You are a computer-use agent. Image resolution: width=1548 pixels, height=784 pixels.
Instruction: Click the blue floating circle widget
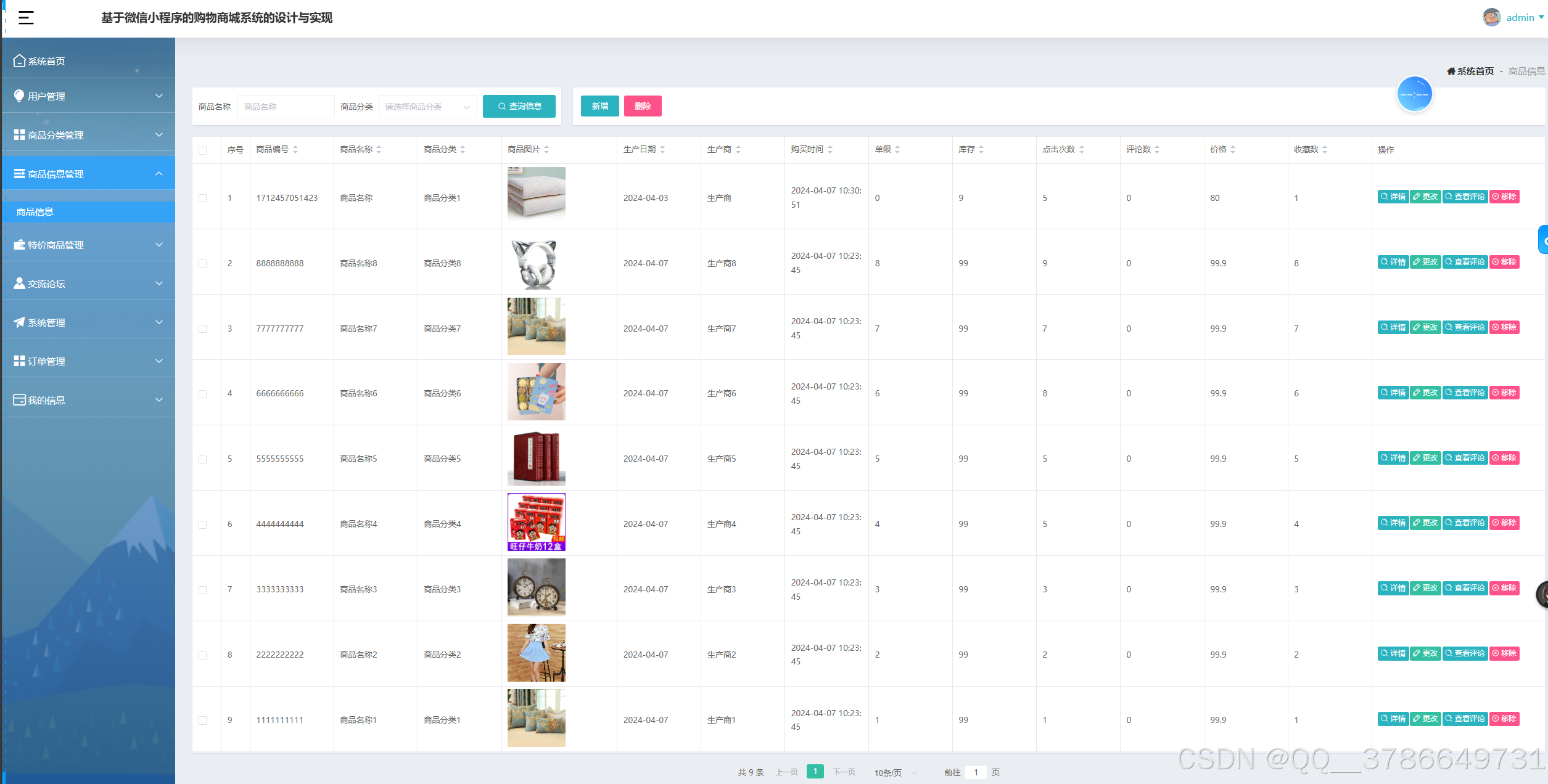(x=1414, y=94)
